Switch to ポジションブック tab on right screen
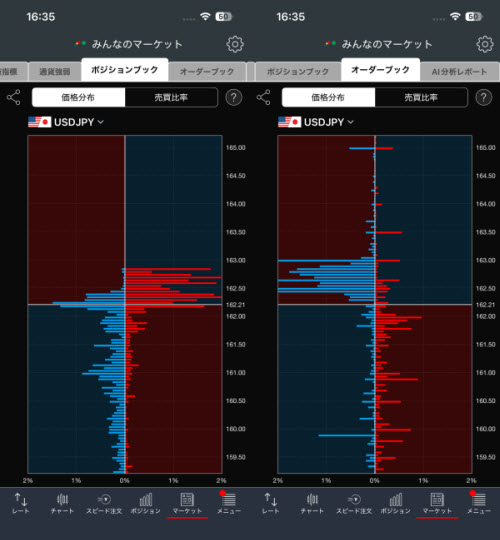The width and height of the screenshot is (500, 540). (298, 72)
